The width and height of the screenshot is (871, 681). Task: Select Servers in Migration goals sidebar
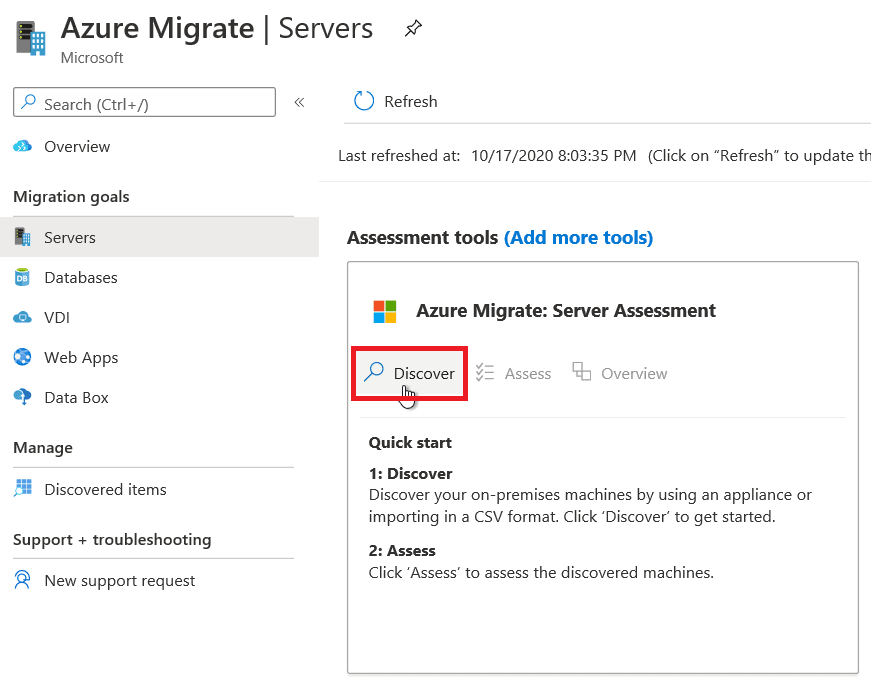pyautogui.click(x=70, y=237)
